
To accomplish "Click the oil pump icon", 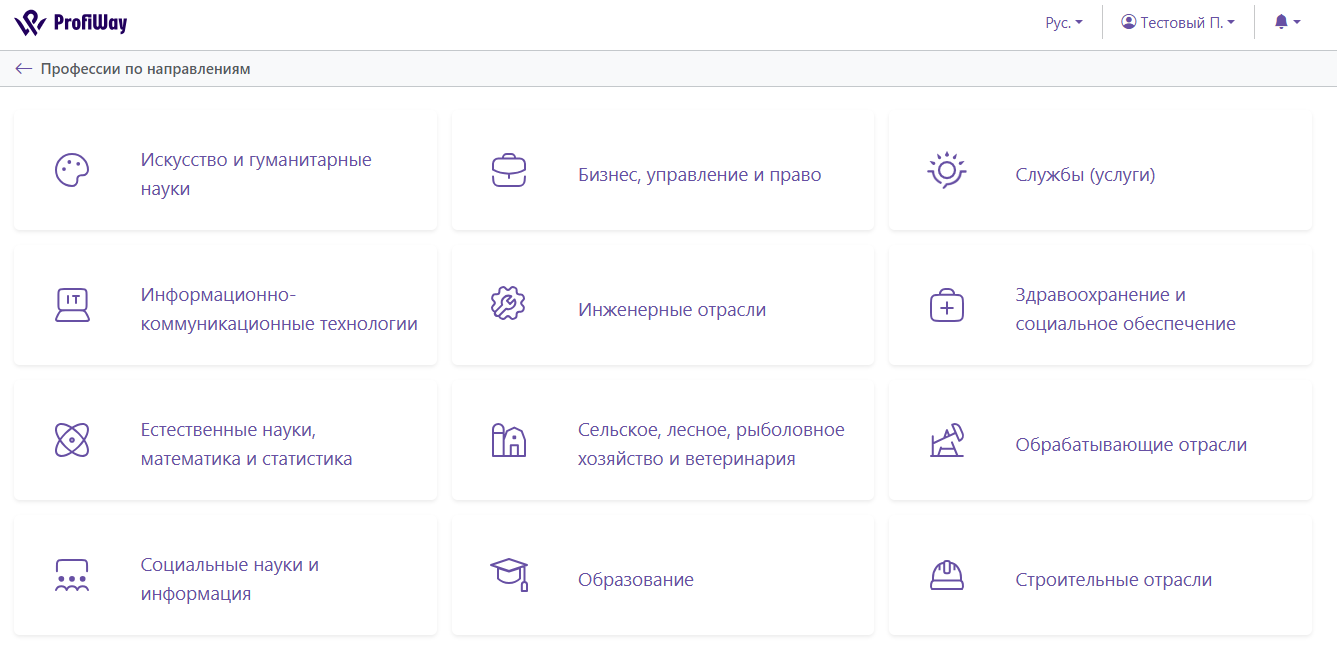I will (946, 440).
